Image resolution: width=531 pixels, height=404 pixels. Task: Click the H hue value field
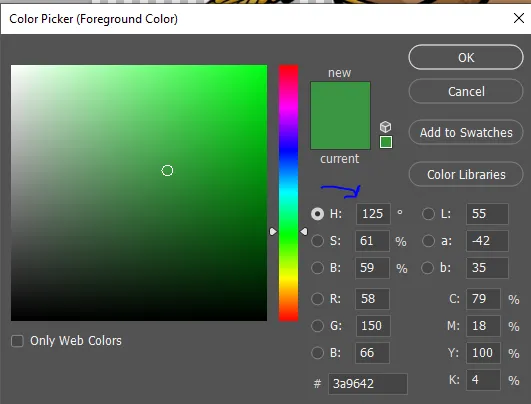click(x=373, y=214)
